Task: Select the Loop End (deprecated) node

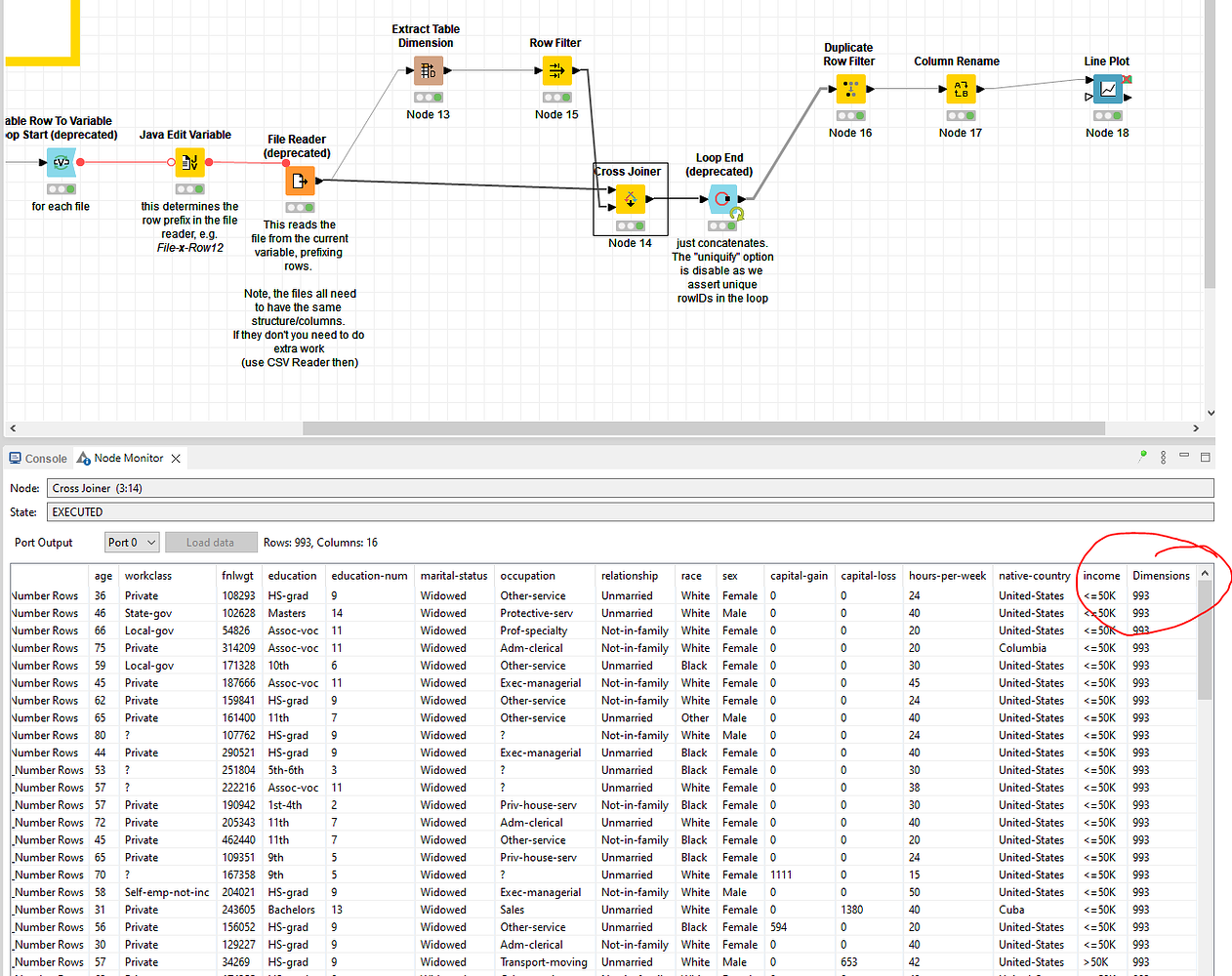Action: click(x=720, y=199)
